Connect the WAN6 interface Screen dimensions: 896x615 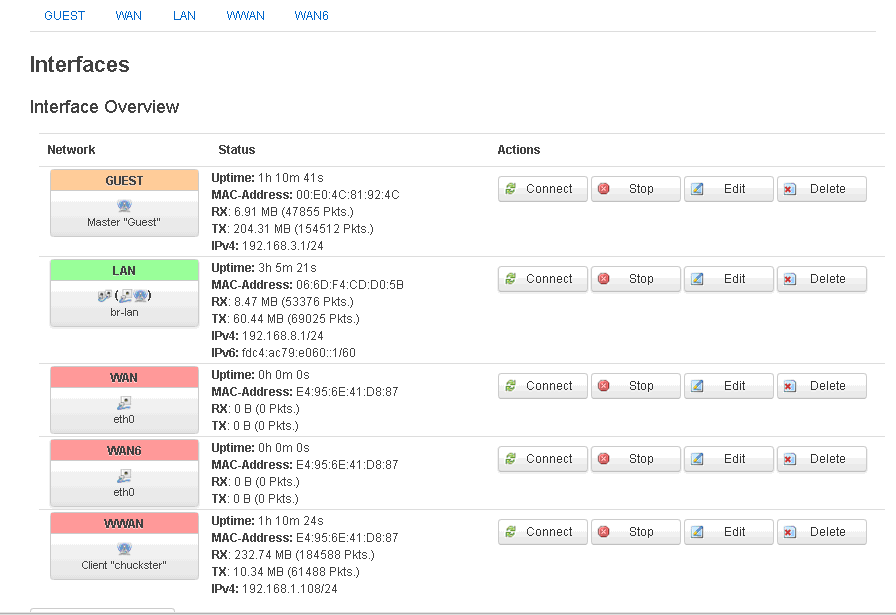click(x=542, y=459)
